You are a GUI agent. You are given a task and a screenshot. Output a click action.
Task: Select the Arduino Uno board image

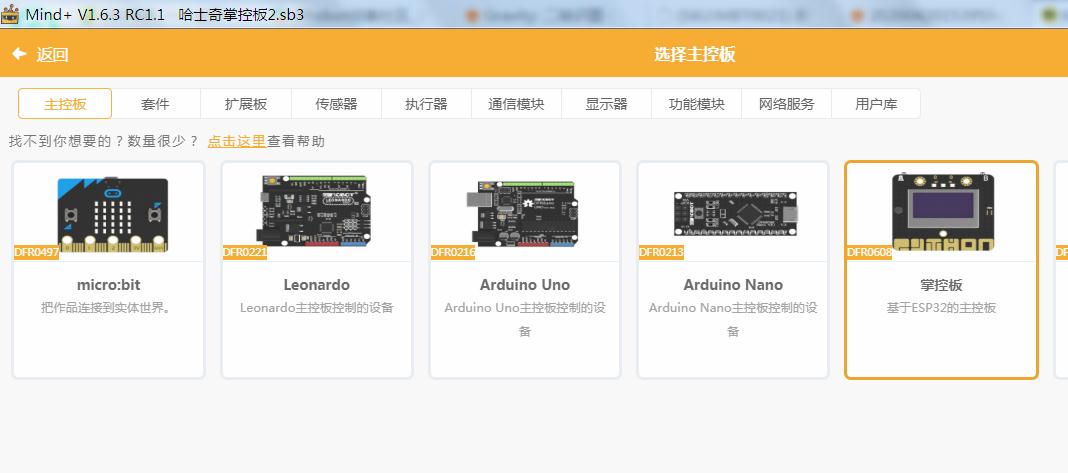(x=523, y=213)
